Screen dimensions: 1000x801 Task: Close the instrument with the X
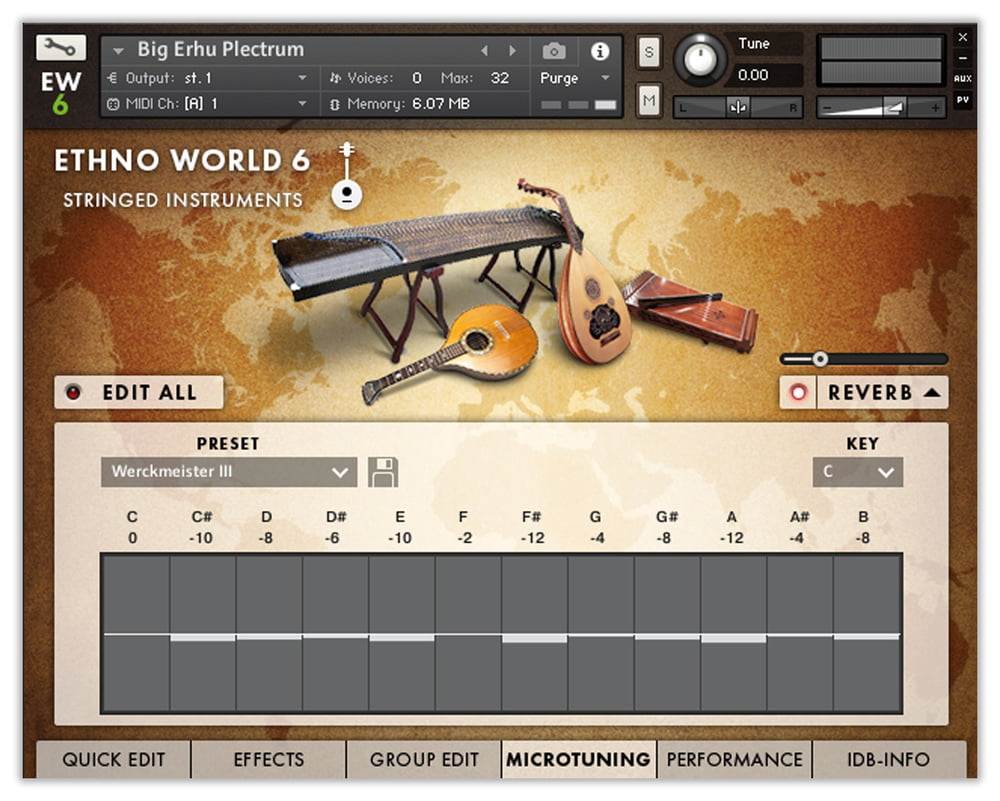tap(963, 37)
